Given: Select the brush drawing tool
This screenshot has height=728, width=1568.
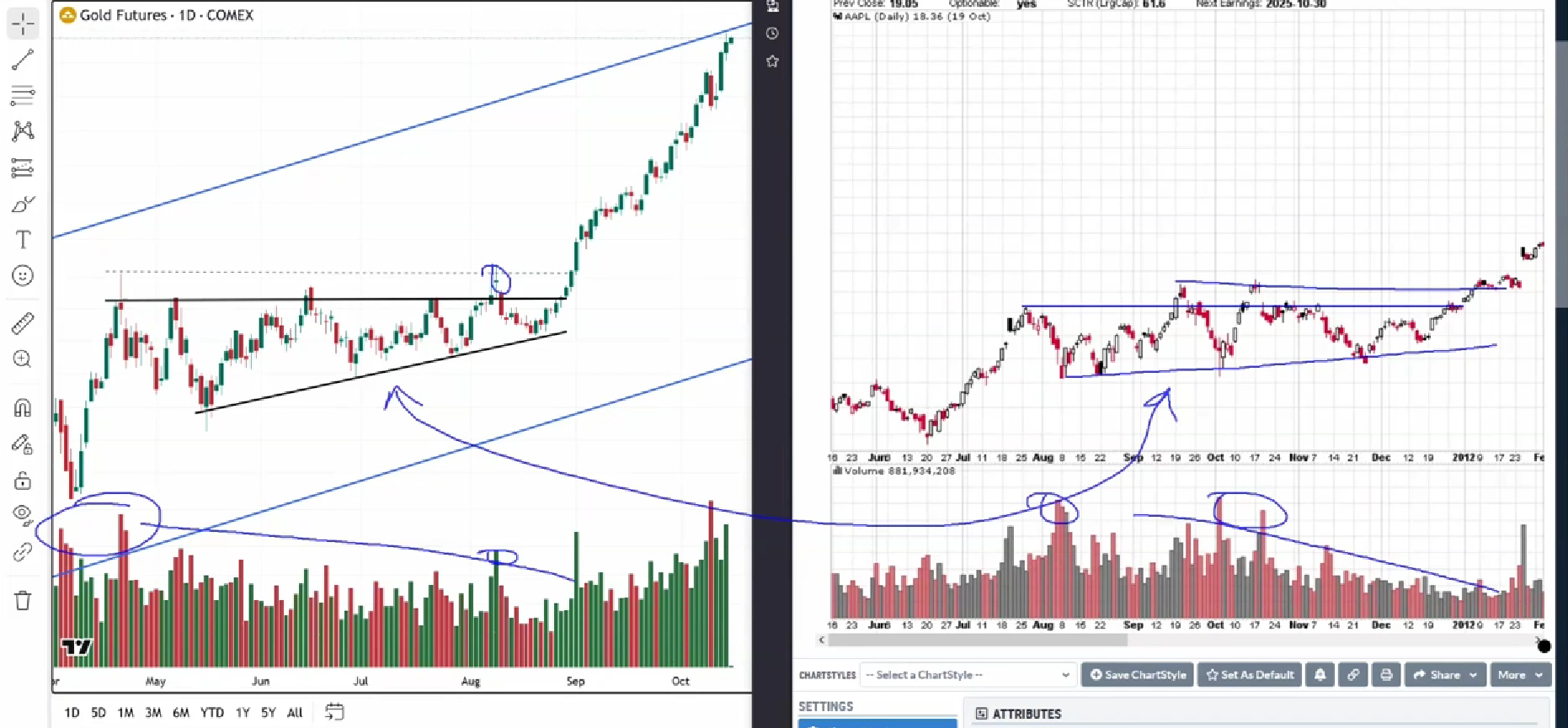Looking at the screenshot, I should [23, 205].
